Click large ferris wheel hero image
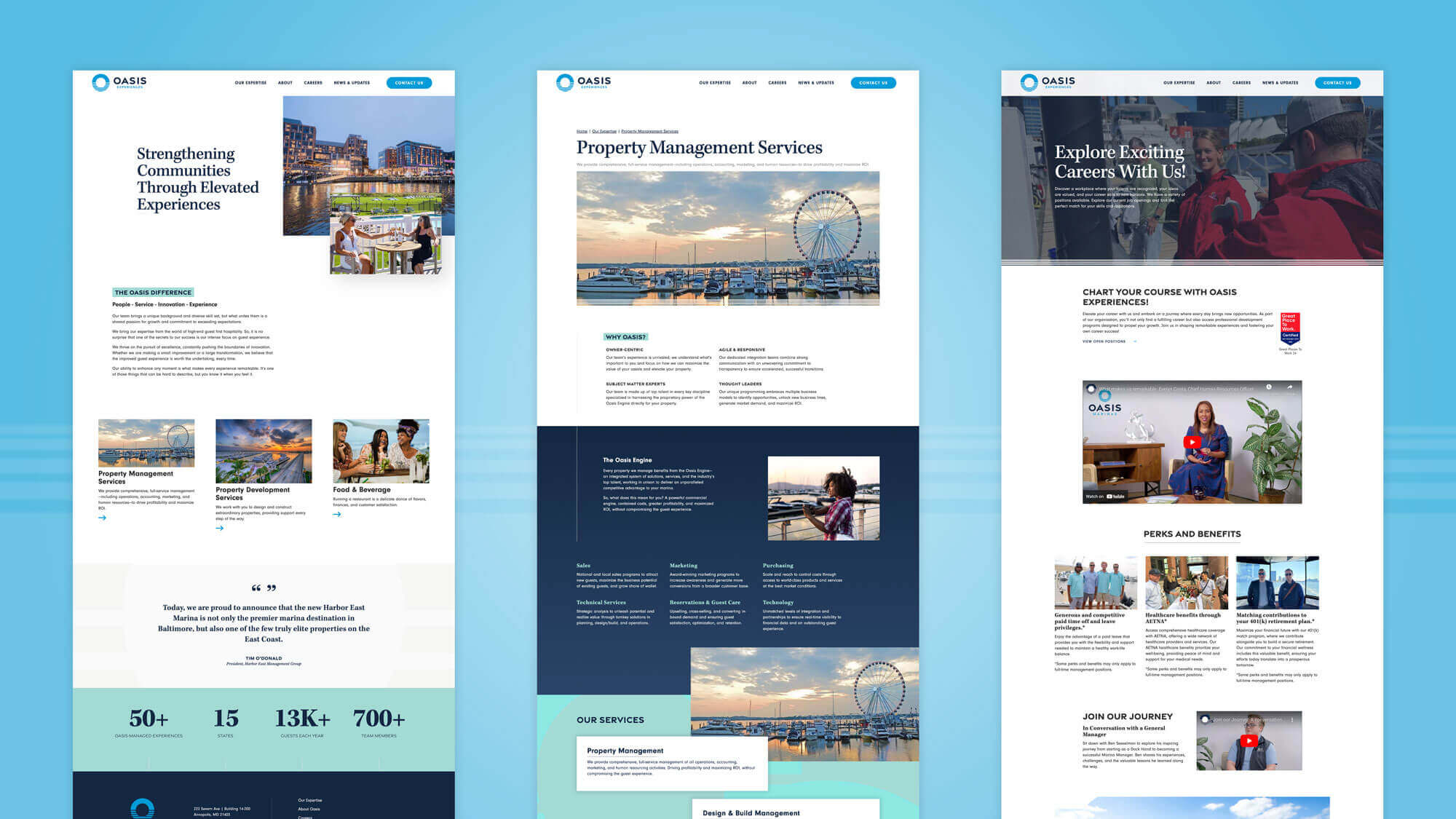1456x819 pixels. pyautogui.click(x=728, y=238)
